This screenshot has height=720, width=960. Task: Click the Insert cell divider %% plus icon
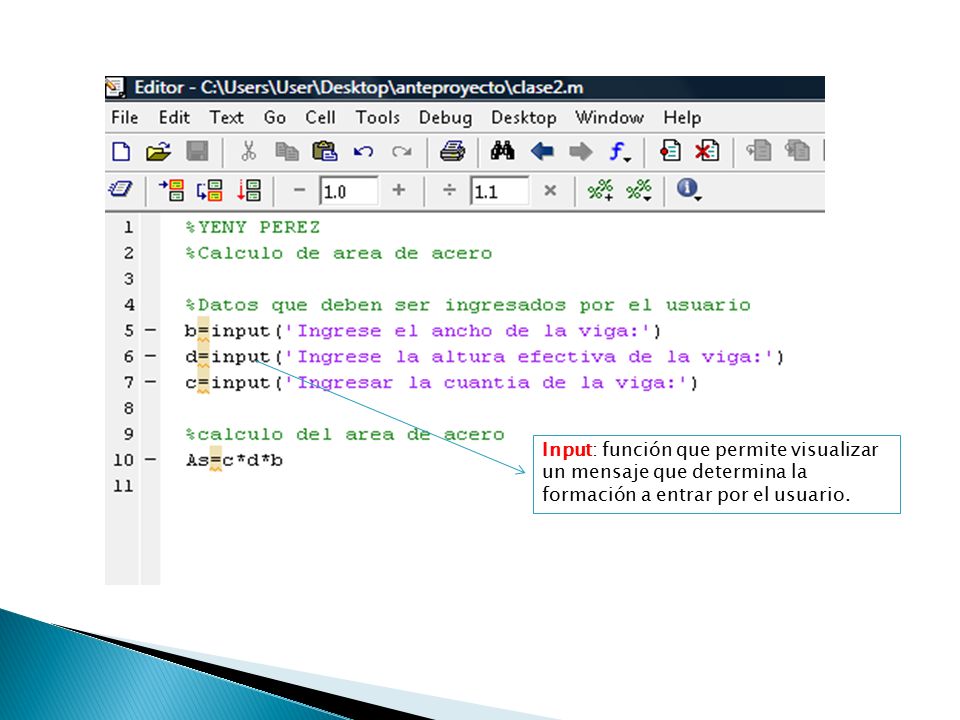click(x=600, y=190)
